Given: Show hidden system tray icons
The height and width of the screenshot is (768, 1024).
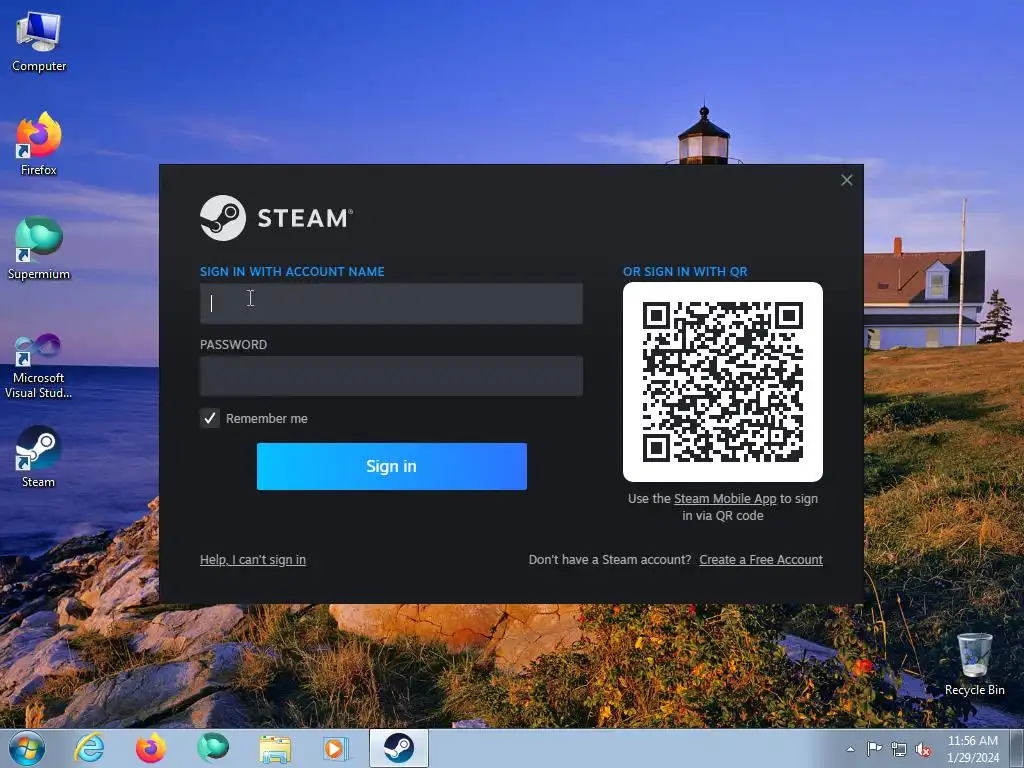Looking at the screenshot, I should [x=850, y=749].
